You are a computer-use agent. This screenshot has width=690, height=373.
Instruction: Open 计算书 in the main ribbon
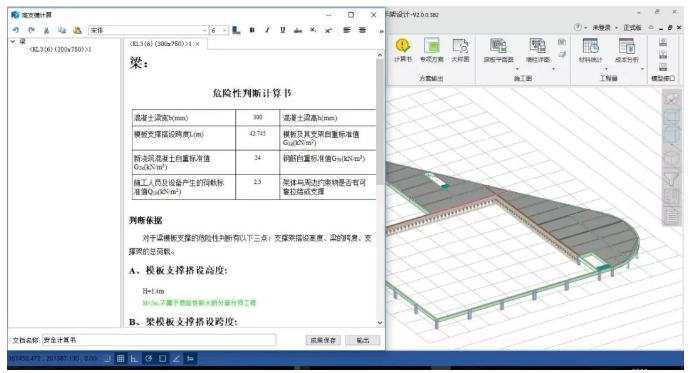pos(403,51)
